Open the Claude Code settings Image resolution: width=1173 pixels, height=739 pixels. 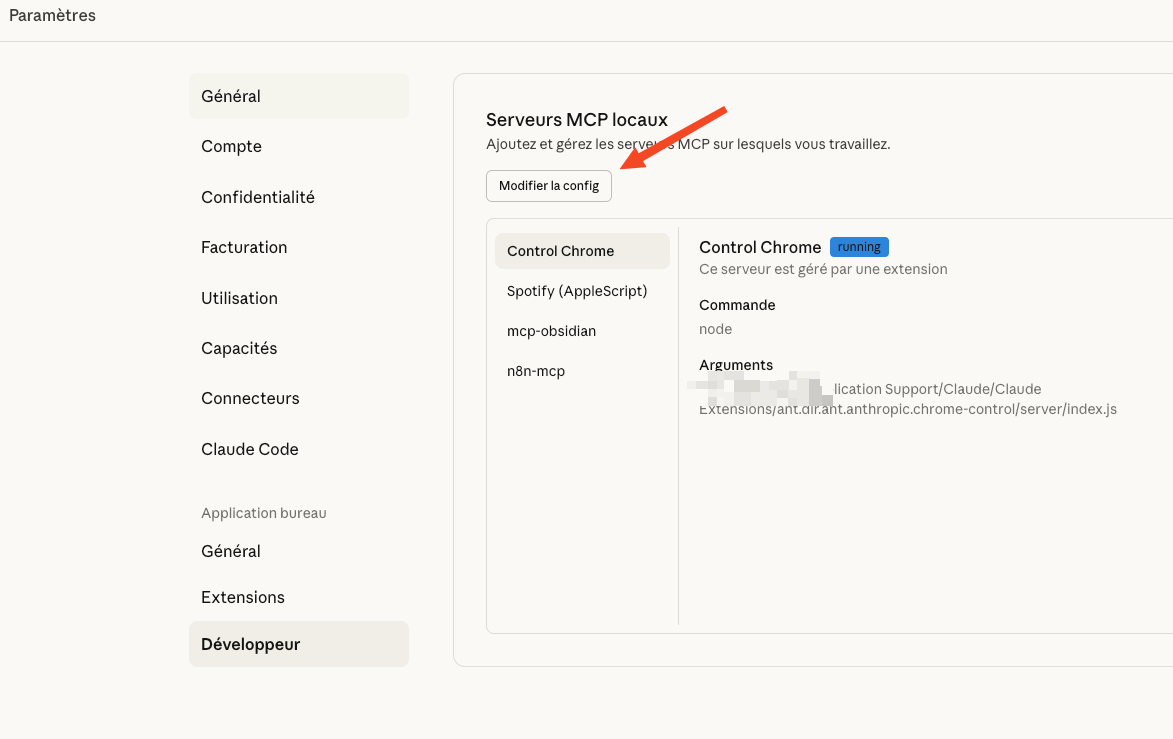[x=250, y=449]
